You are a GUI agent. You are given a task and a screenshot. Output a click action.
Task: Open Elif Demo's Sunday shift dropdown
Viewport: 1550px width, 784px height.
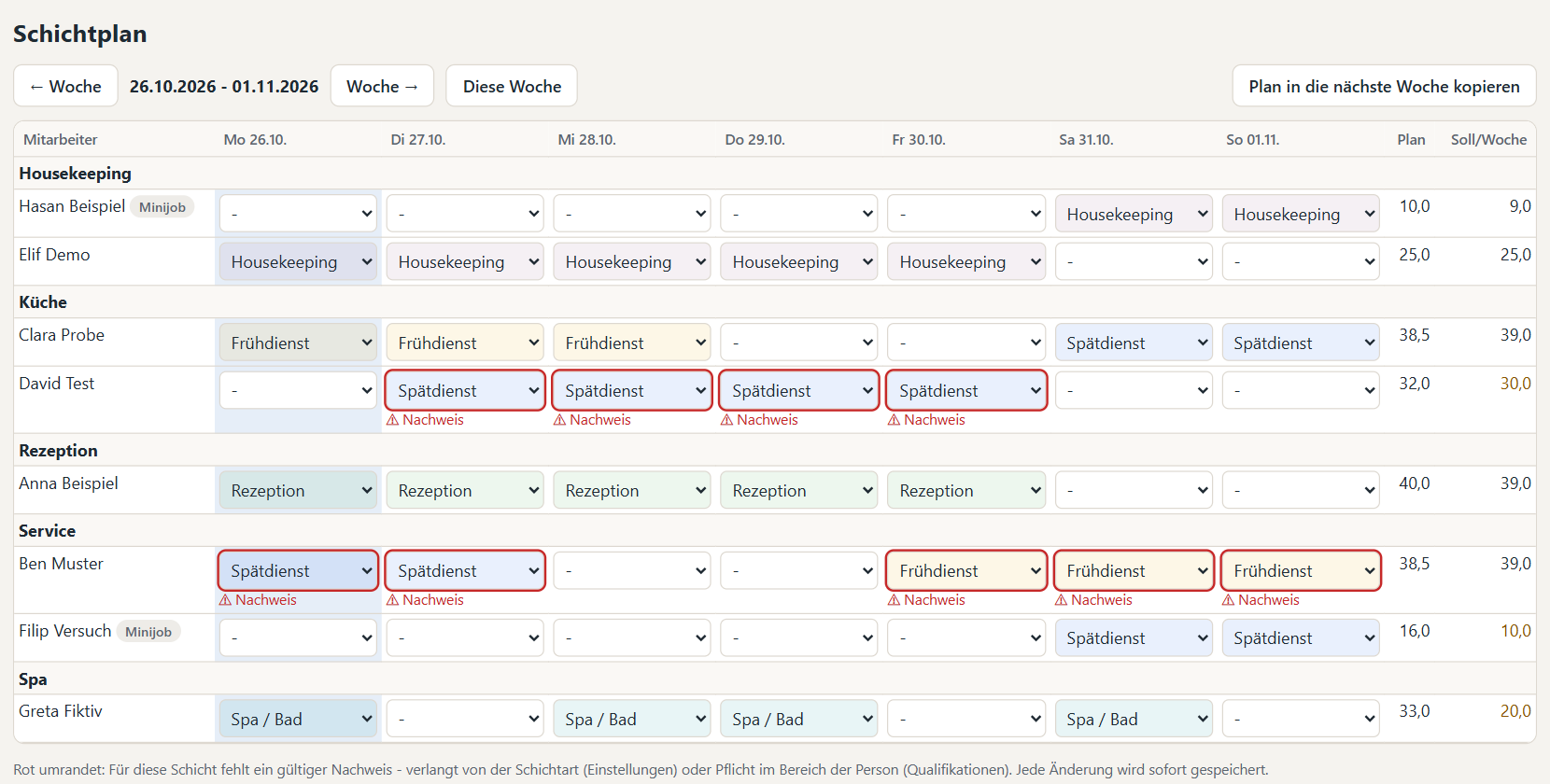click(x=1301, y=262)
